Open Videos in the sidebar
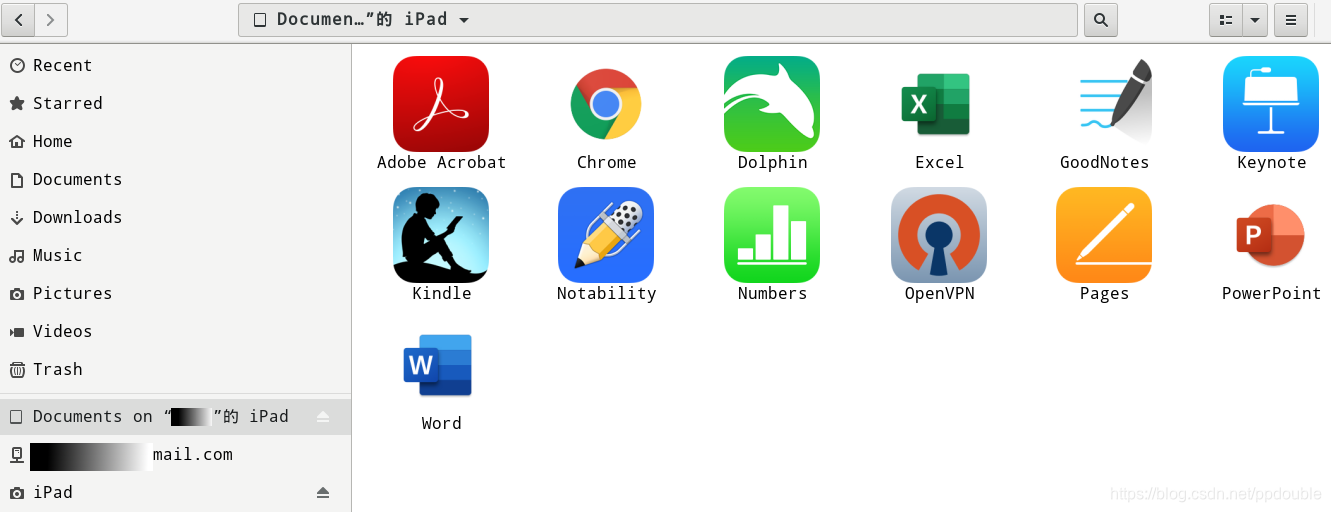 175,331
